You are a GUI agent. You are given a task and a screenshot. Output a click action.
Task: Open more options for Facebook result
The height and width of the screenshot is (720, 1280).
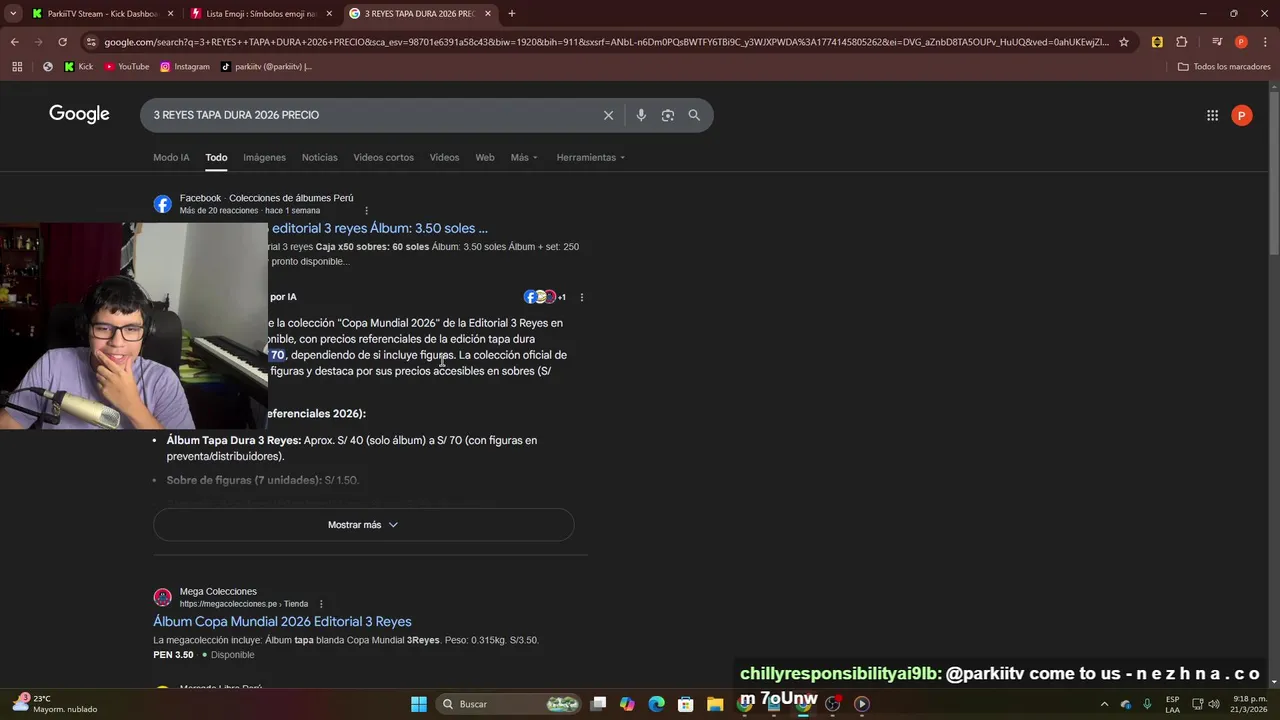tap(366, 211)
